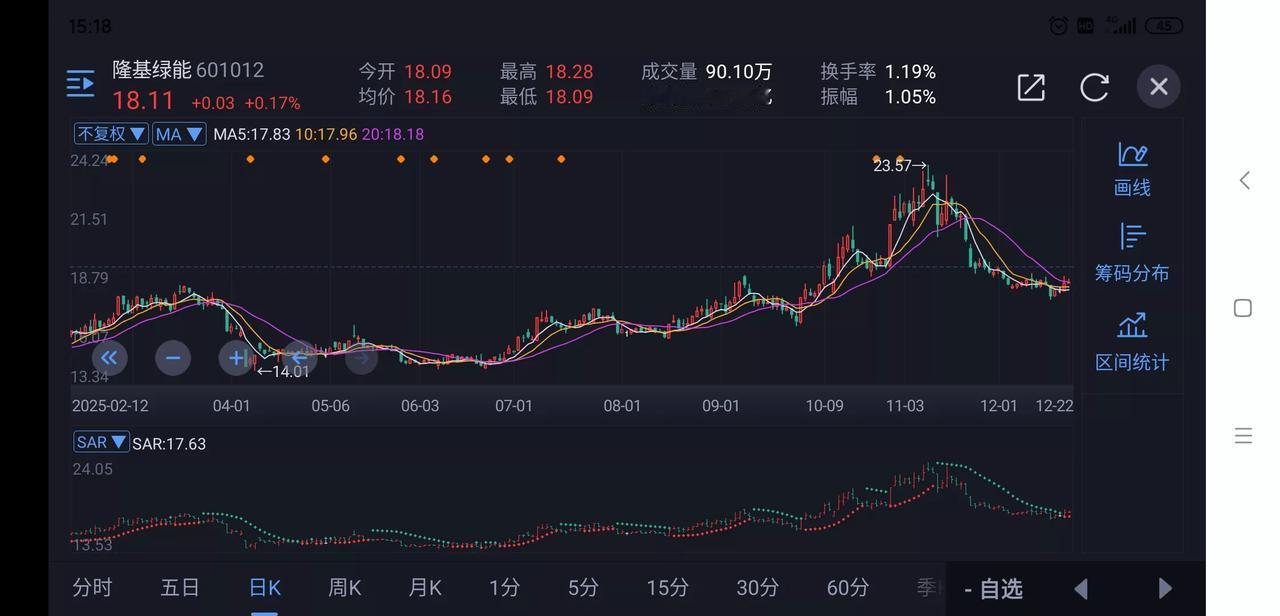
Task: Go to previous stock with left triangle
Action: 1081,589
